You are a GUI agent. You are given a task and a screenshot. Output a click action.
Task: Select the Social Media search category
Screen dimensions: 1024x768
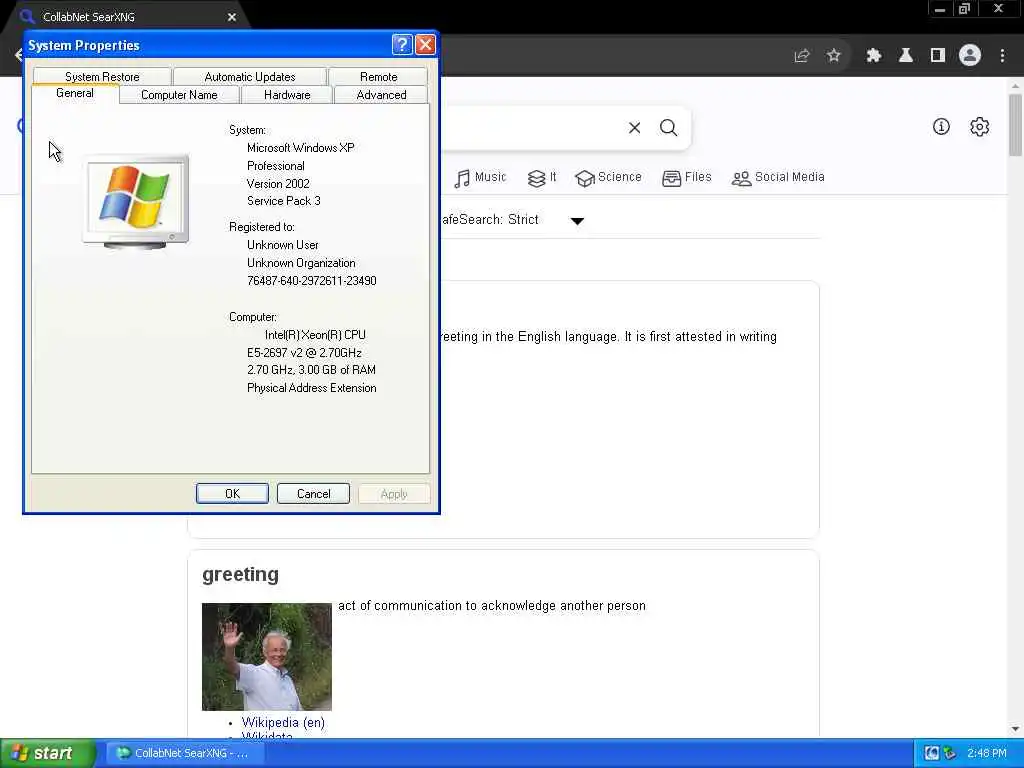point(778,177)
